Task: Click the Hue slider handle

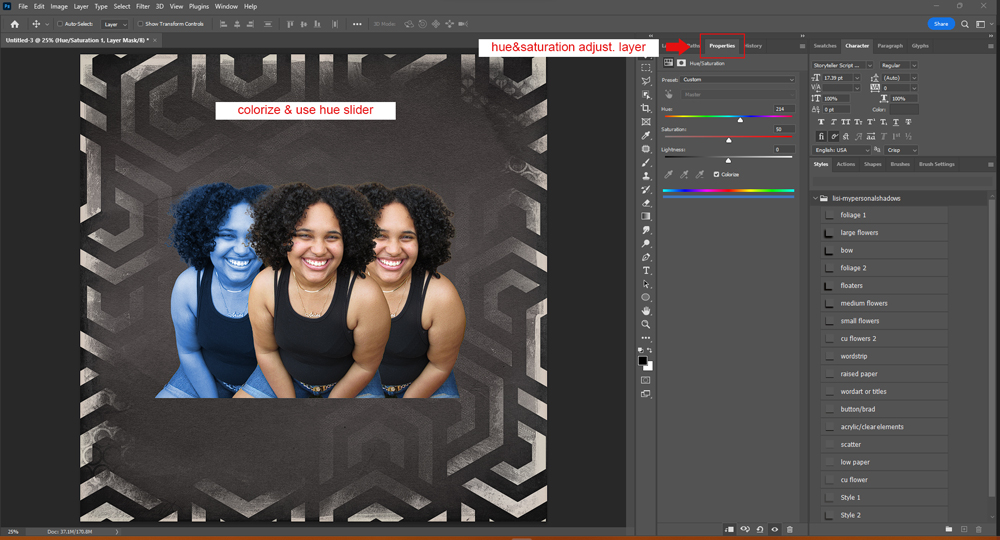Action: pos(740,120)
